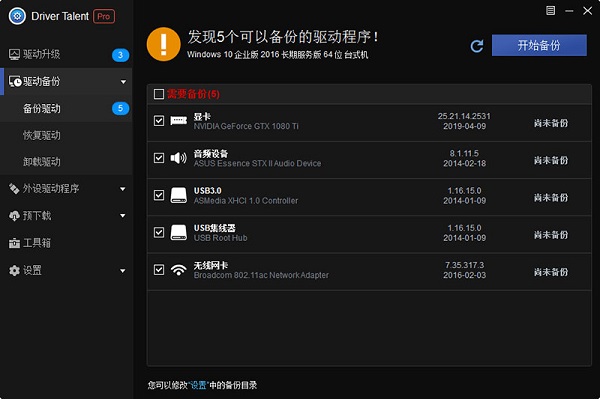Screen dimensions: 600x399
Task: Click the orange exclamation warning icon
Action: coord(163,44)
